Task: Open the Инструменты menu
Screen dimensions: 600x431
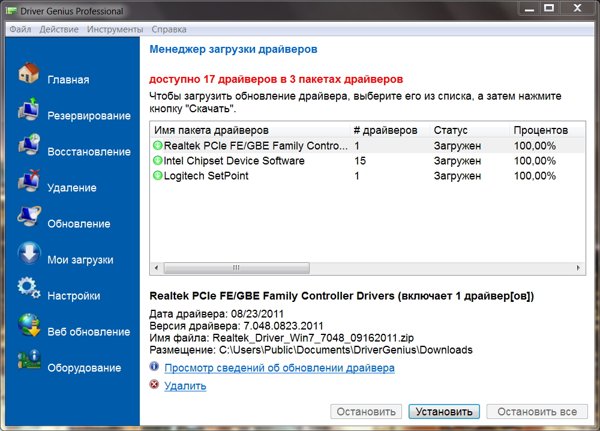Action: pyautogui.click(x=115, y=29)
